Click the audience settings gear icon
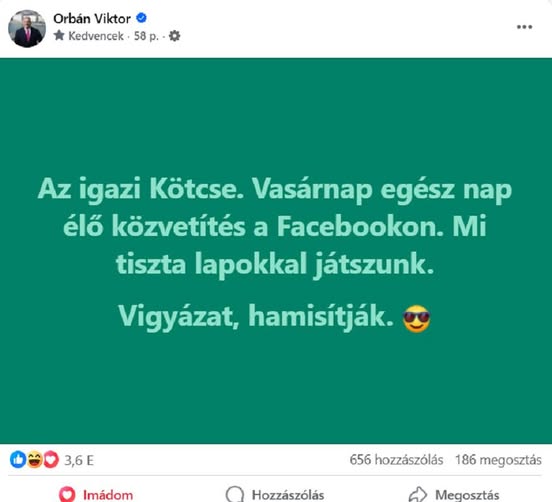The height and width of the screenshot is (502, 552). click(x=174, y=36)
